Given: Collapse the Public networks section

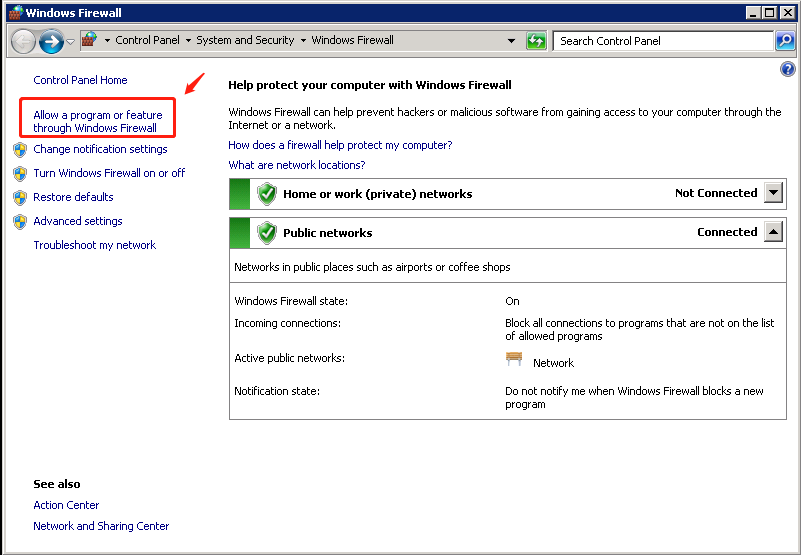Looking at the screenshot, I should [773, 232].
